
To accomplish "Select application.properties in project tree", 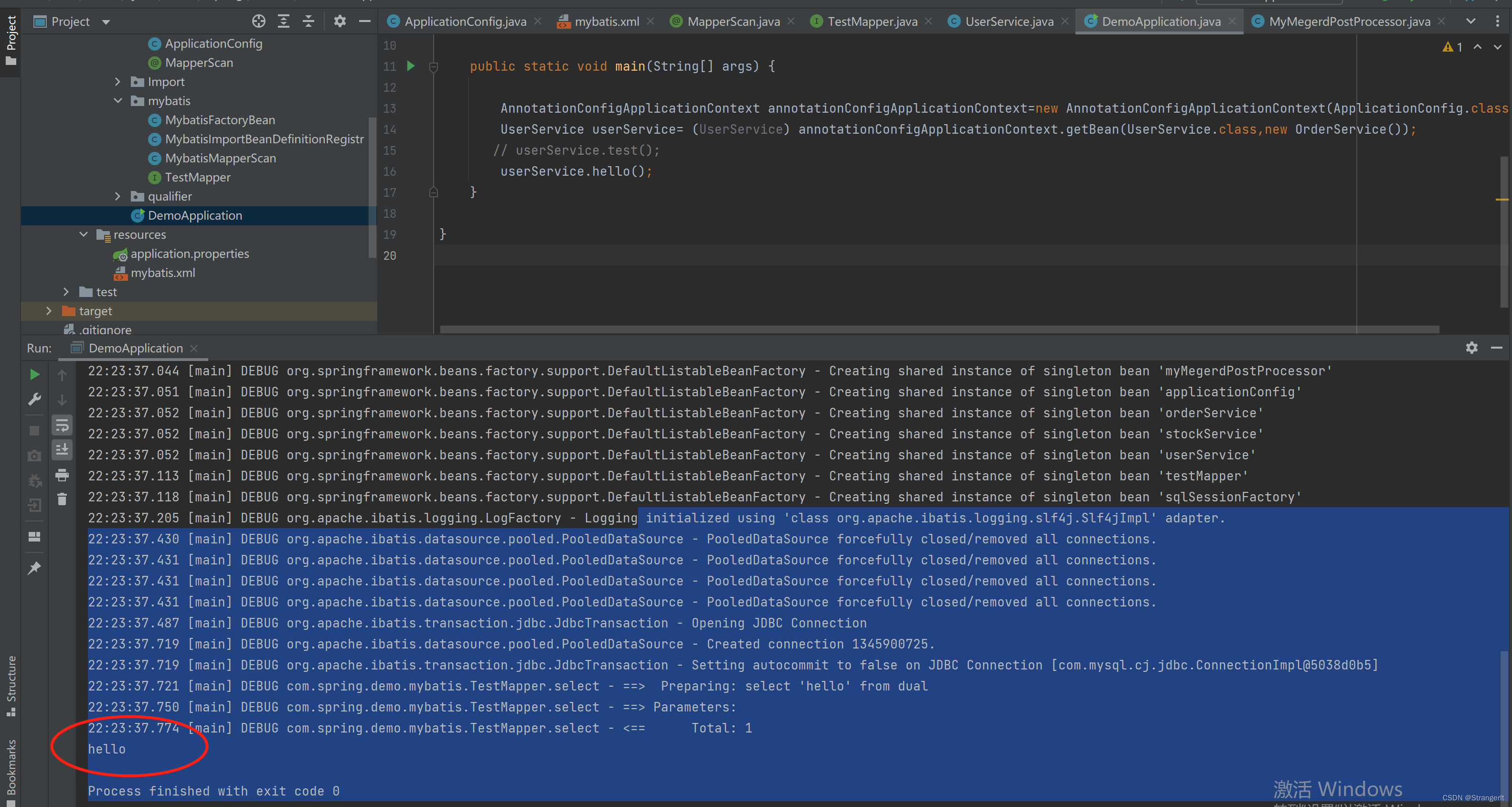I will (190, 254).
